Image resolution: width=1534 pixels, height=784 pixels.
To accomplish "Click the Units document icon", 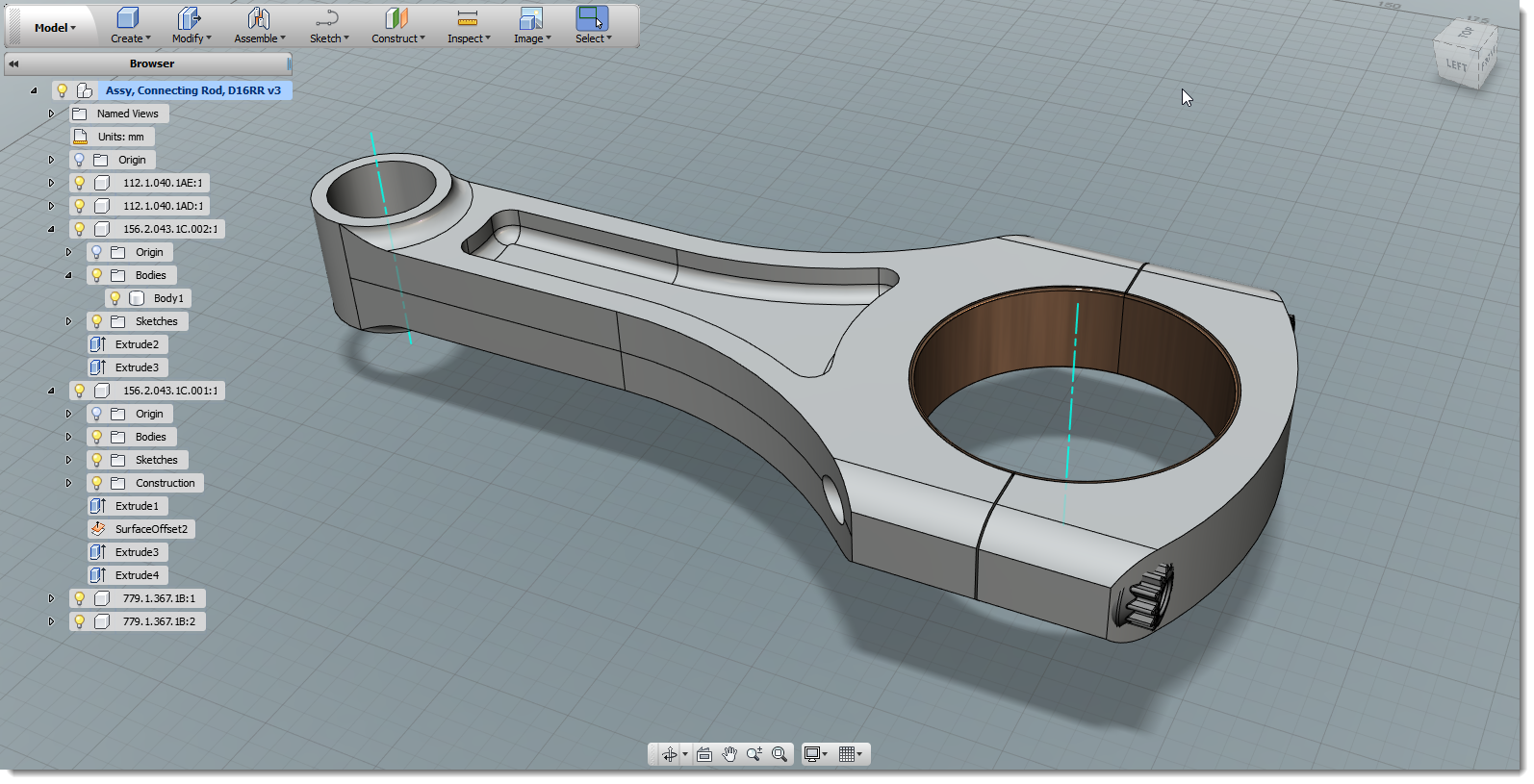I will coord(81,137).
